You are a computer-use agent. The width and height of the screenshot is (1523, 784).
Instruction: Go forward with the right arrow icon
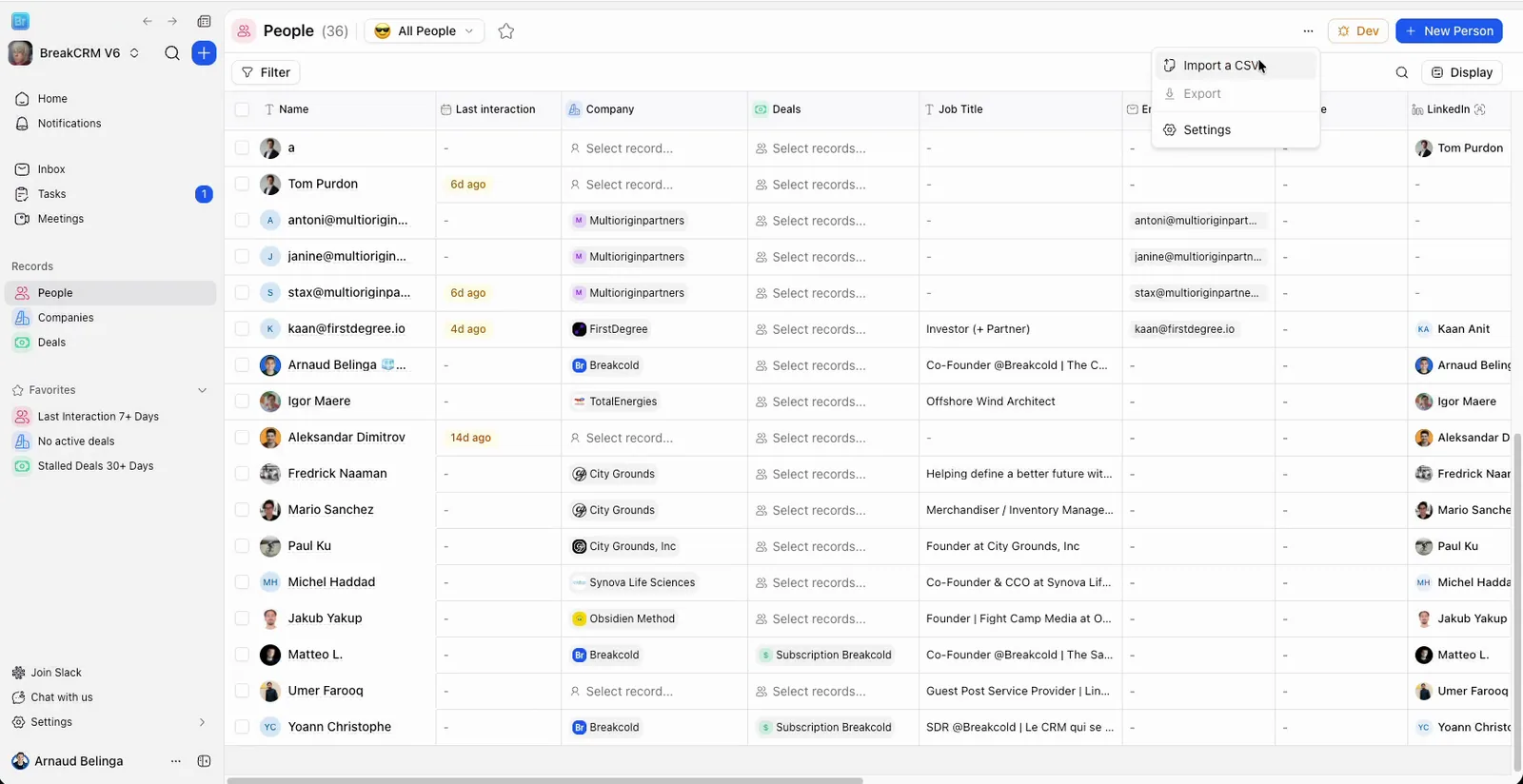coord(172,21)
